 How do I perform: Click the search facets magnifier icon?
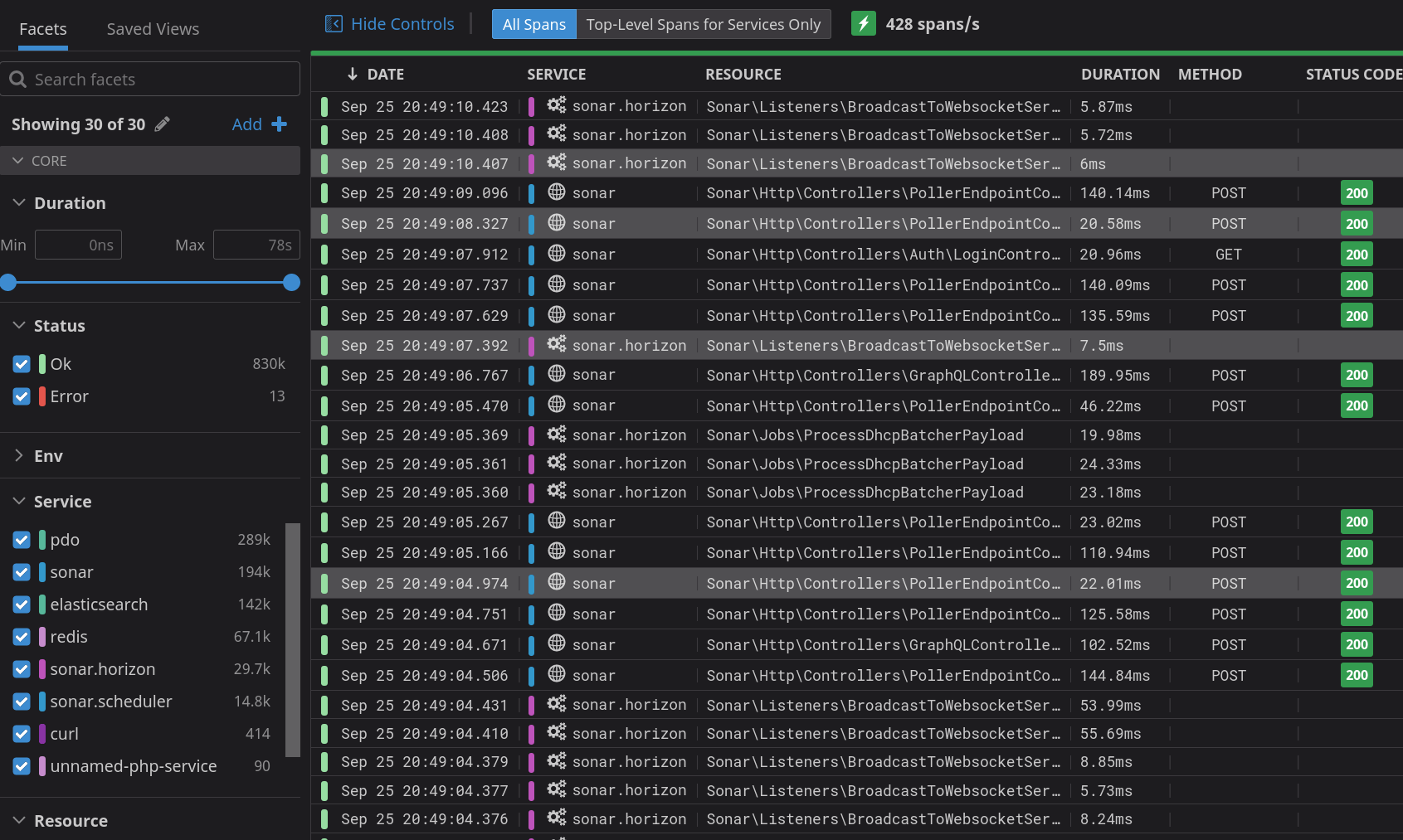tap(17, 80)
